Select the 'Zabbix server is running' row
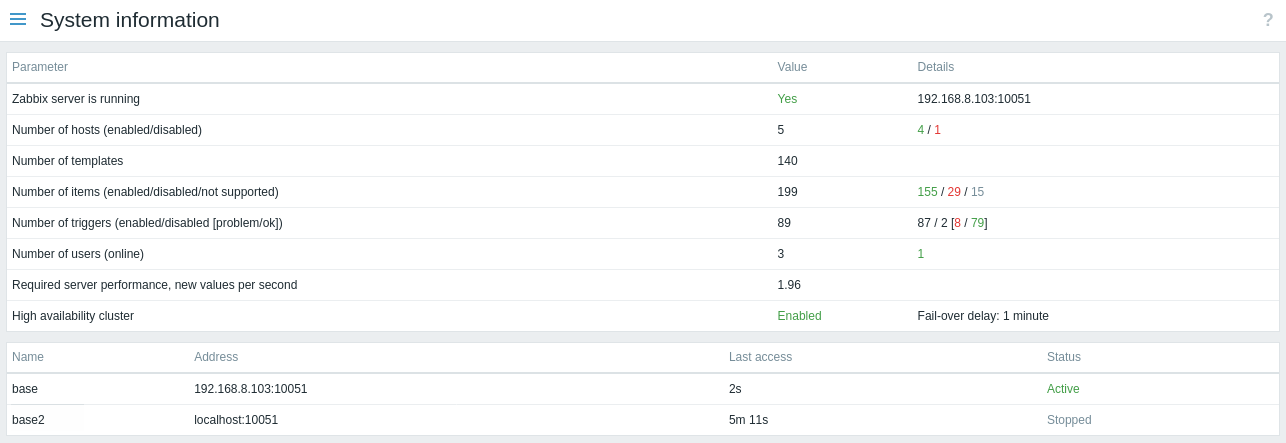This screenshot has width=1286, height=443. 643,99
